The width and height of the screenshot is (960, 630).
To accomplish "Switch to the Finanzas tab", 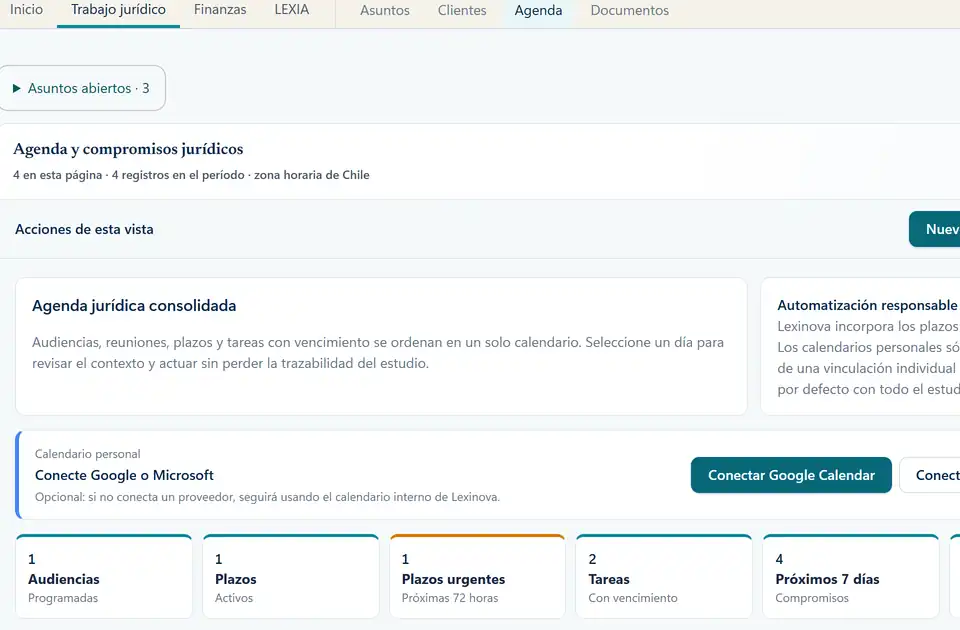I will pos(220,10).
